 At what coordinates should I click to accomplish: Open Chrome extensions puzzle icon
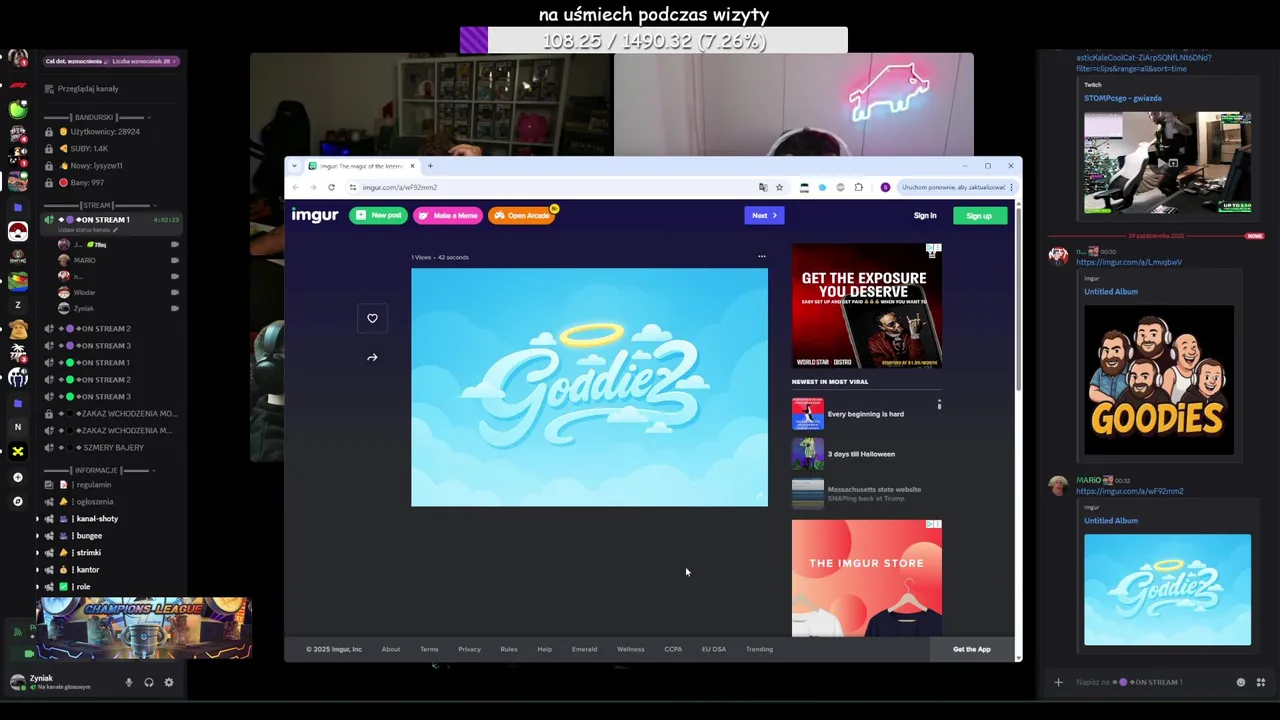[858, 187]
